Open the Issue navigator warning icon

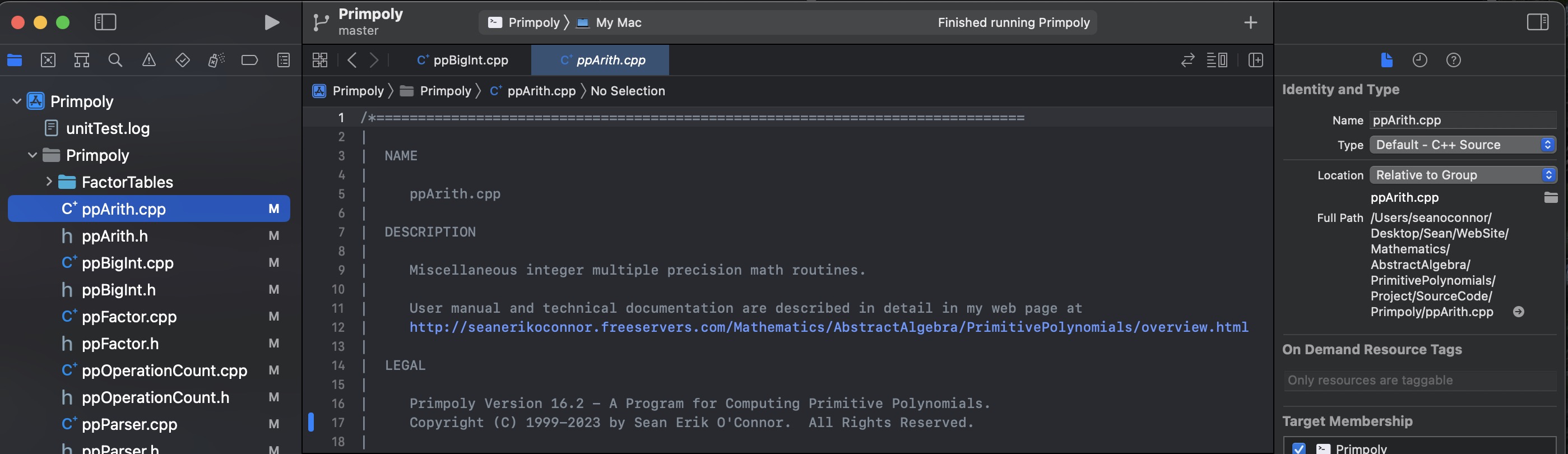coord(149,60)
